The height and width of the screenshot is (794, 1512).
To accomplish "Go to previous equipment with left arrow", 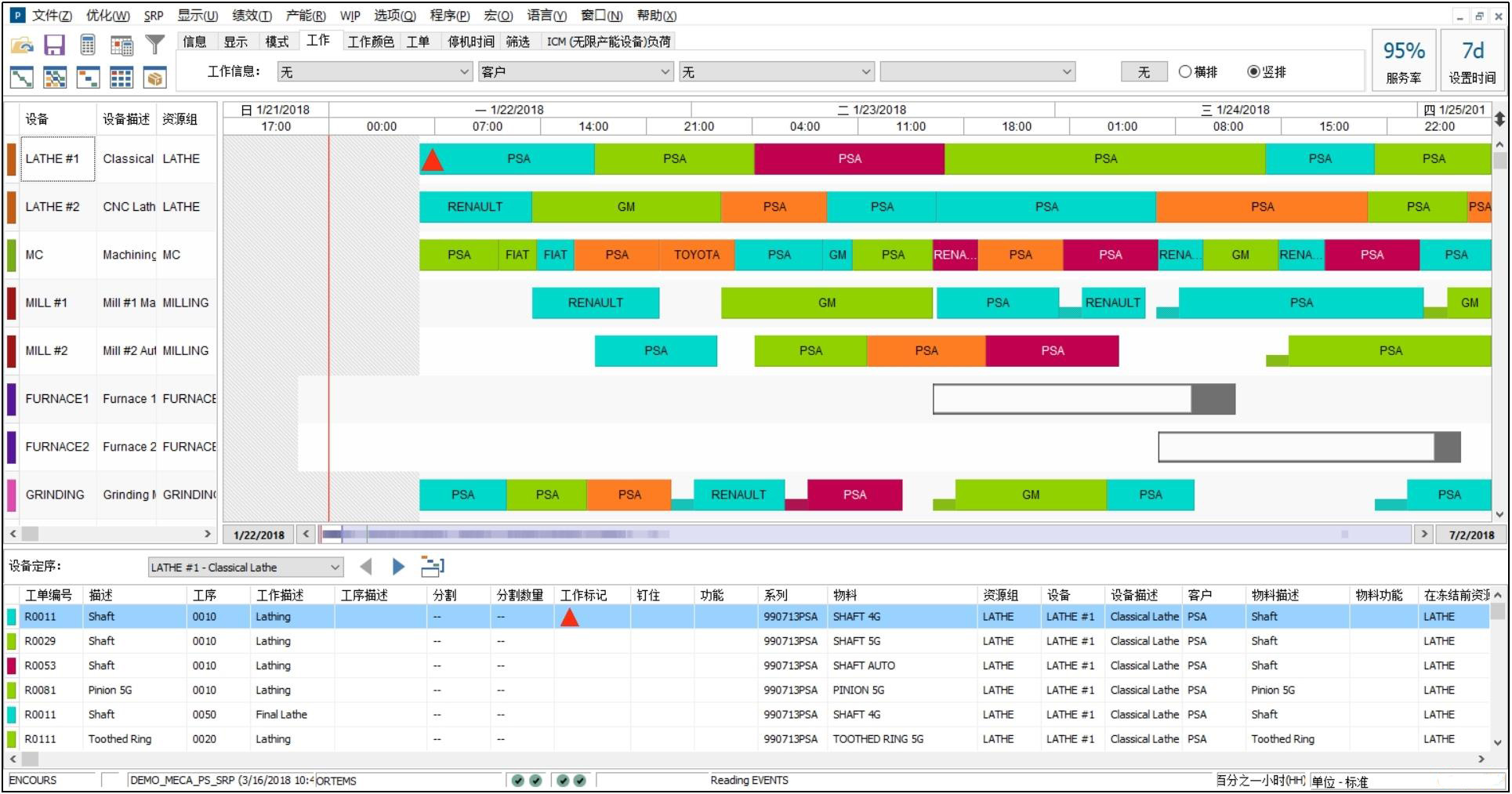I will click(365, 567).
